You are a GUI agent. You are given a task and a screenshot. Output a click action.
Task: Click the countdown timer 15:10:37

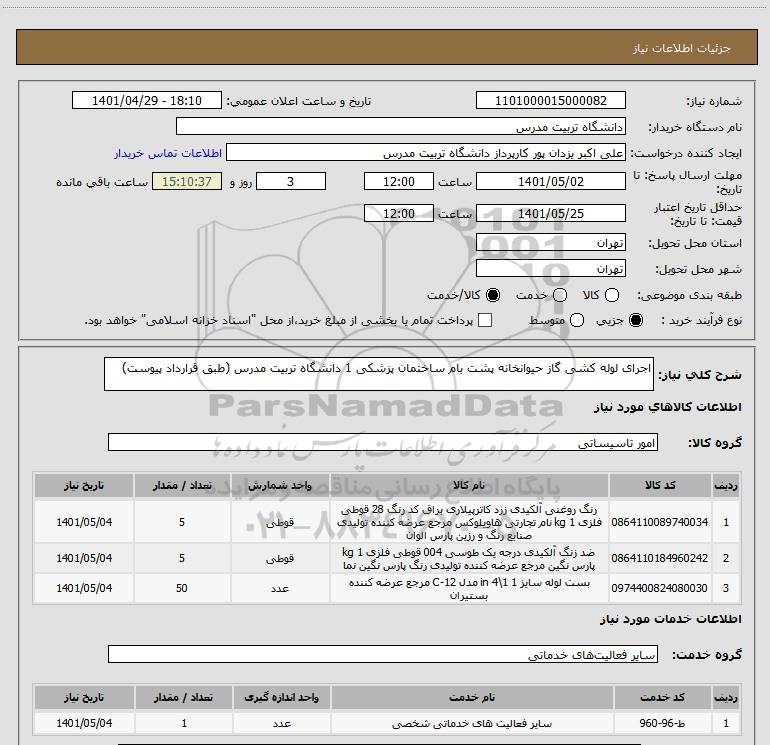187,181
